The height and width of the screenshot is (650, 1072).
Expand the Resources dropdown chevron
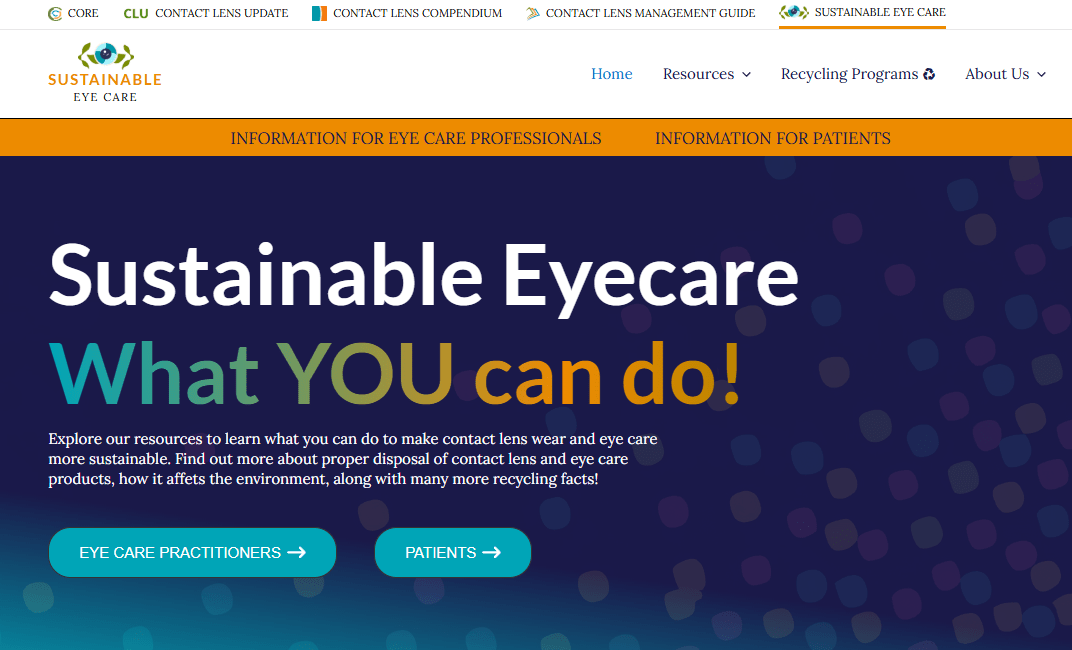coord(746,75)
